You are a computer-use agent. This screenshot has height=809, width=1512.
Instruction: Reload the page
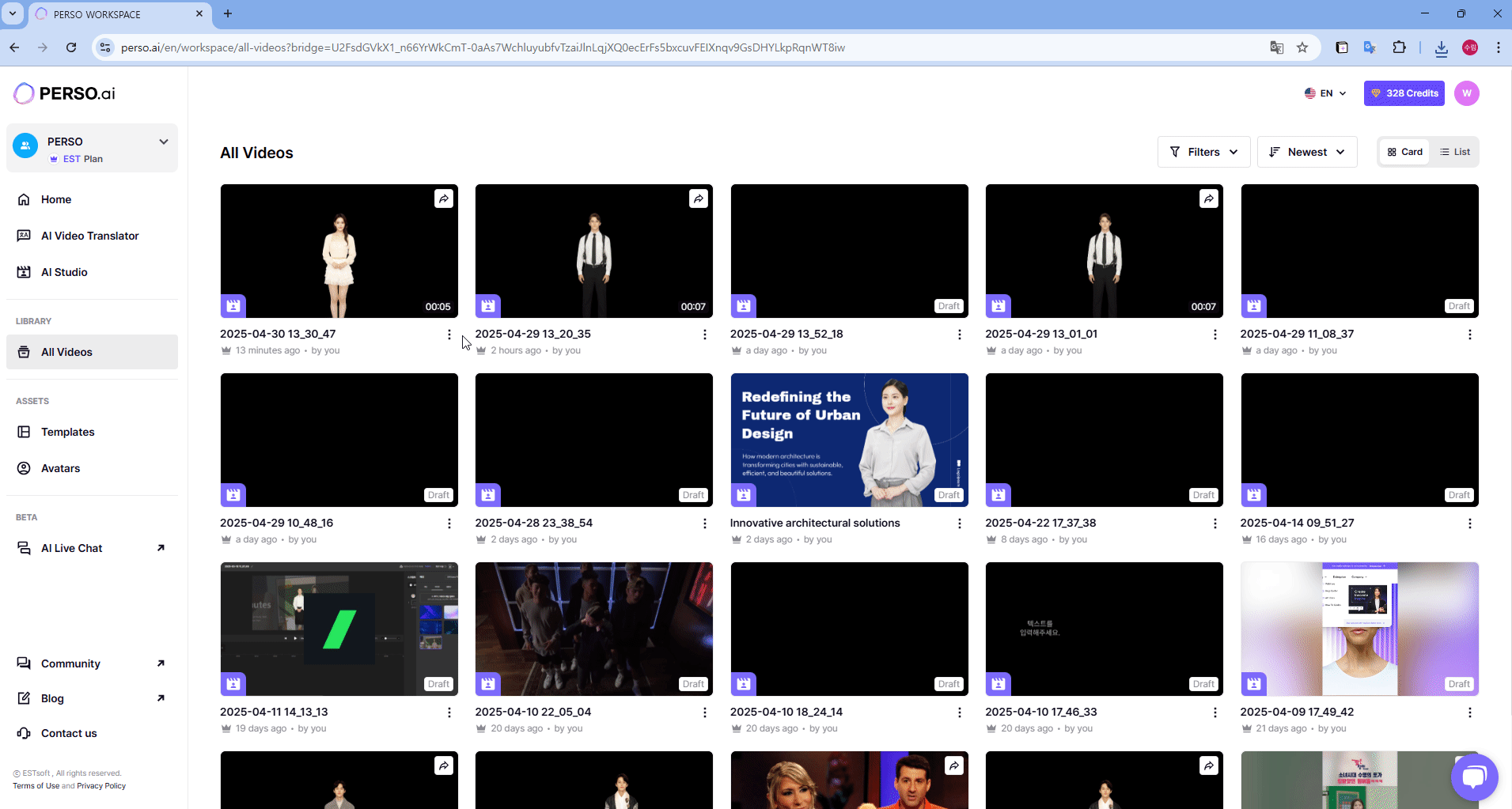pyautogui.click(x=71, y=47)
